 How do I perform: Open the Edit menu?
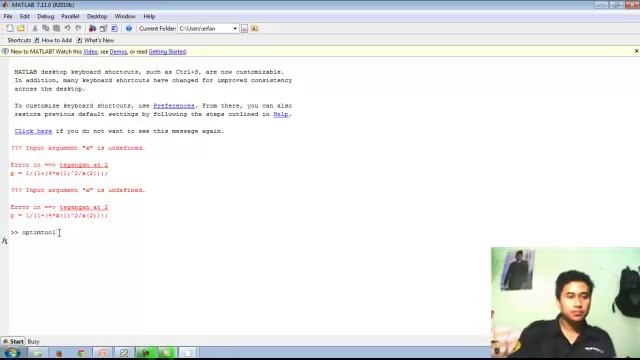pos(24,16)
